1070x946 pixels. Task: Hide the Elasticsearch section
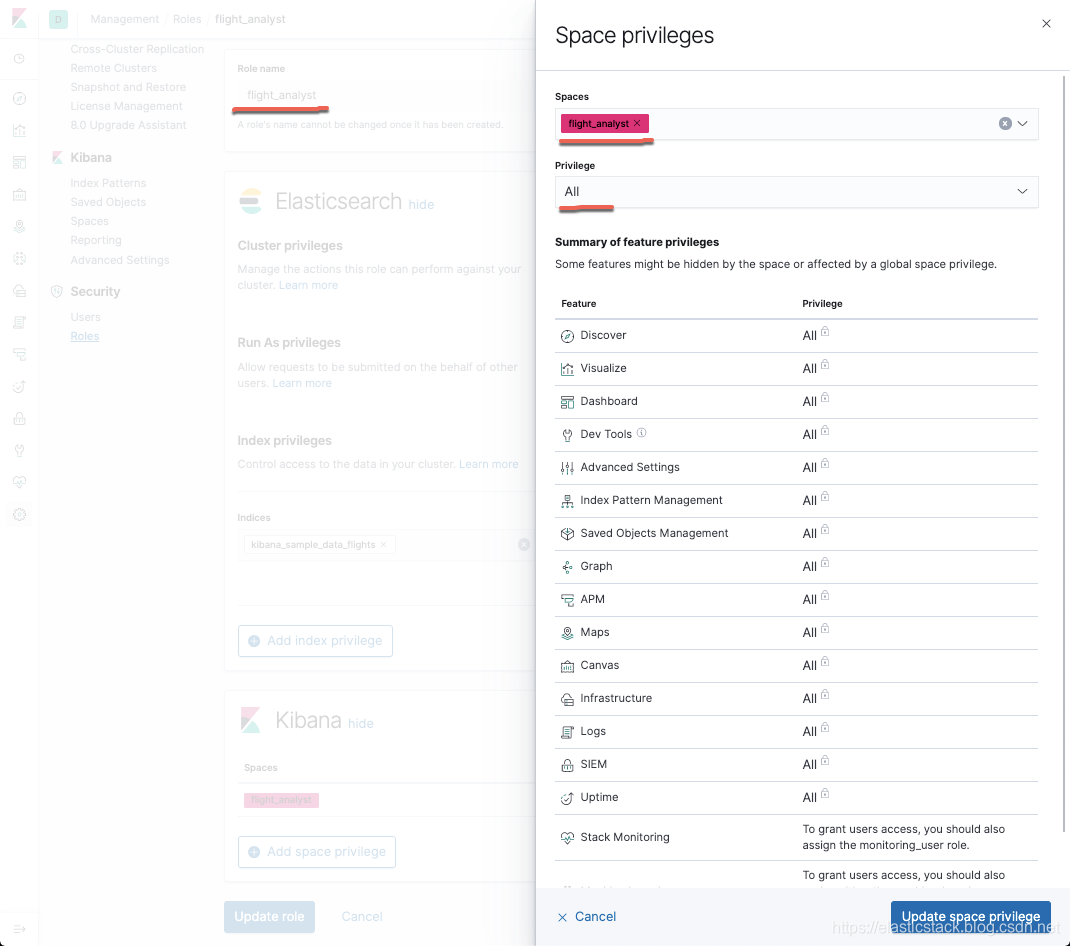[x=421, y=205]
